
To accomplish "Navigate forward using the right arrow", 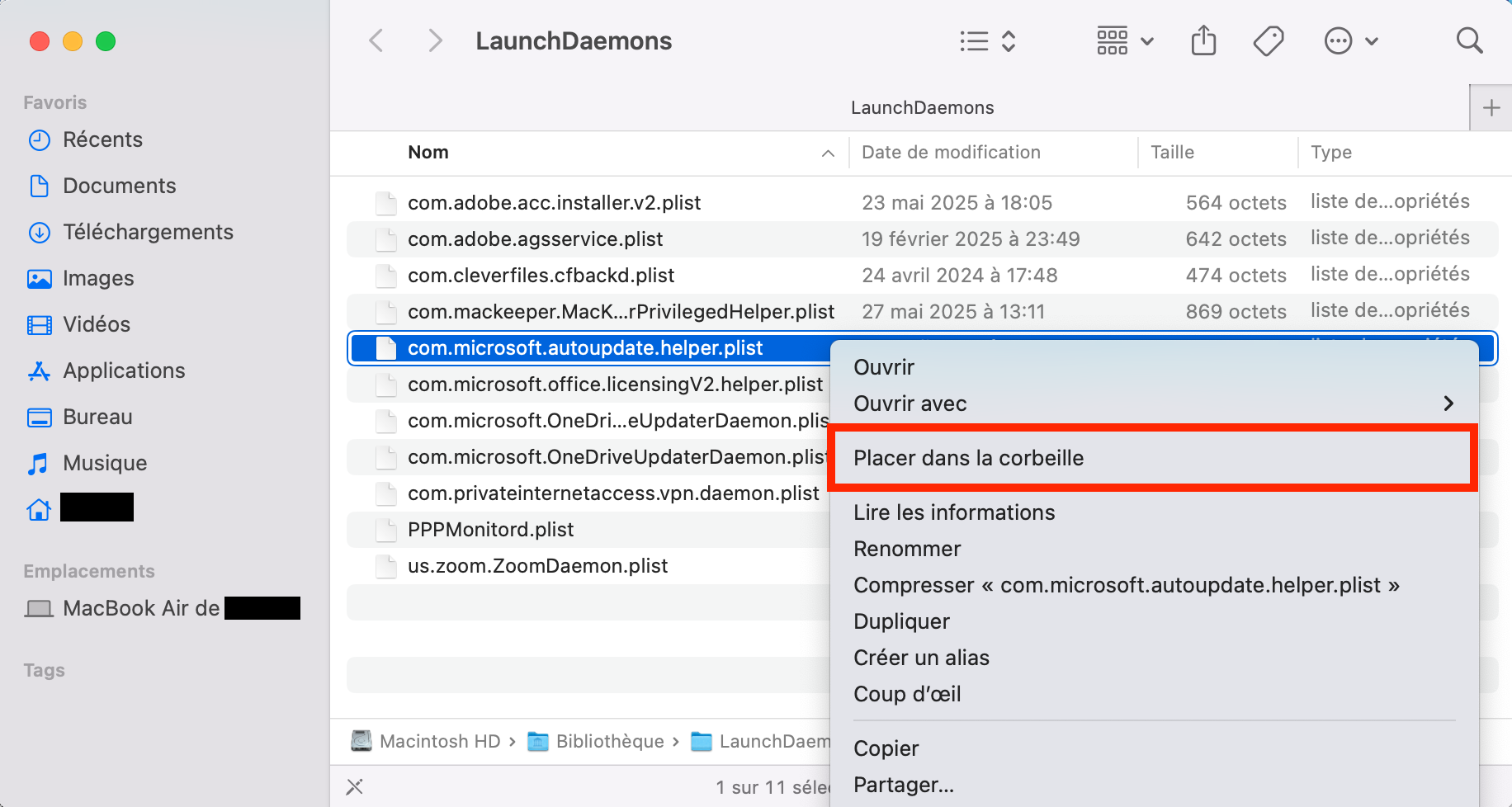I will 435,40.
